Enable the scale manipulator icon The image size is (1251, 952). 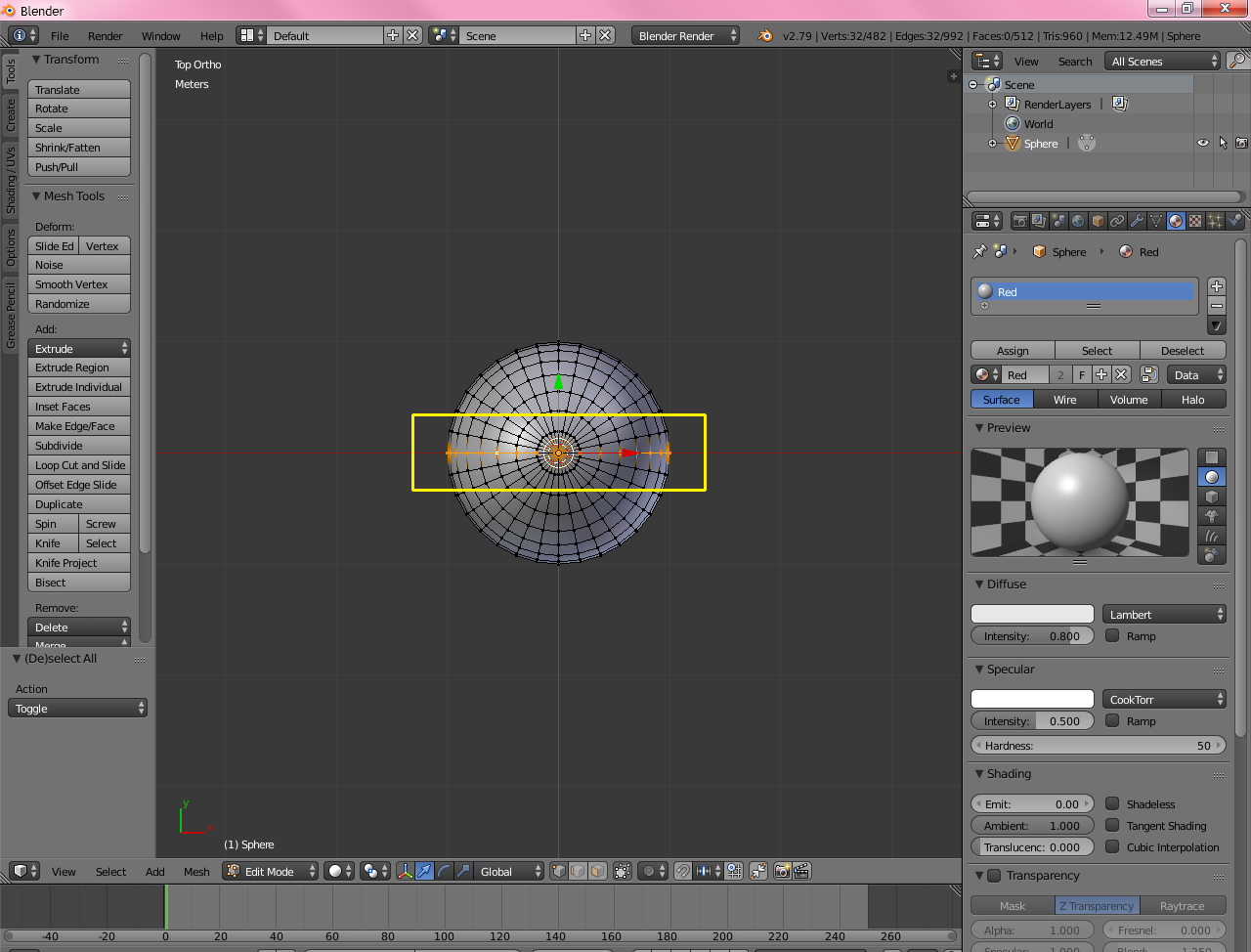pos(463,871)
